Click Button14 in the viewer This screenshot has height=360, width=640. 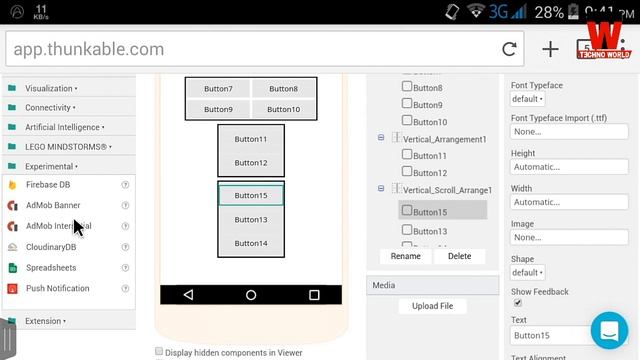click(251, 243)
